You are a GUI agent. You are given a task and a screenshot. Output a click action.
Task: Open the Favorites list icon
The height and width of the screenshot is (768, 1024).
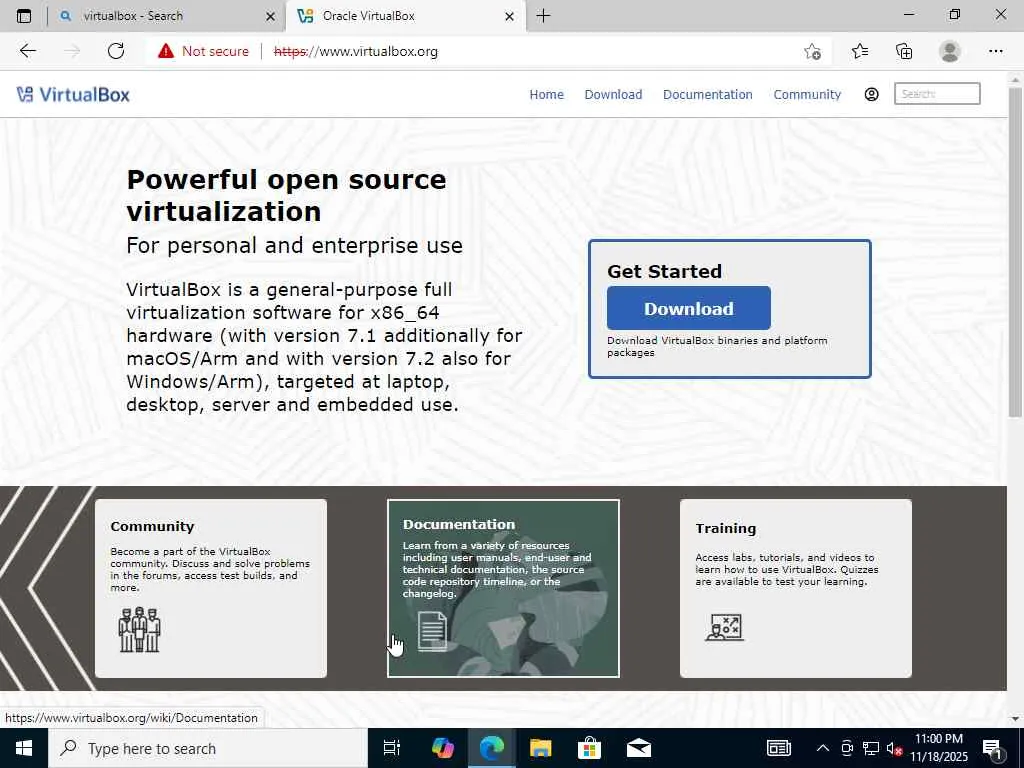click(860, 51)
